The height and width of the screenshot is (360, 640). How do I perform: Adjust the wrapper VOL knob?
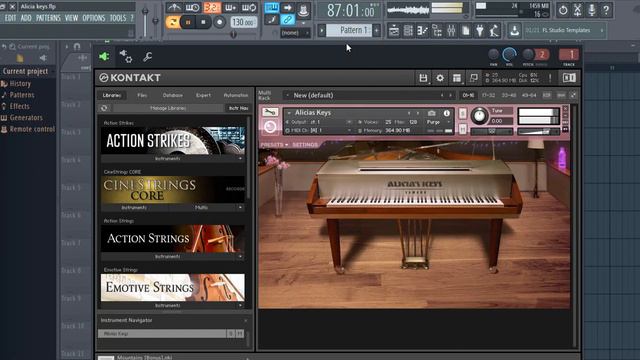point(509,54)
